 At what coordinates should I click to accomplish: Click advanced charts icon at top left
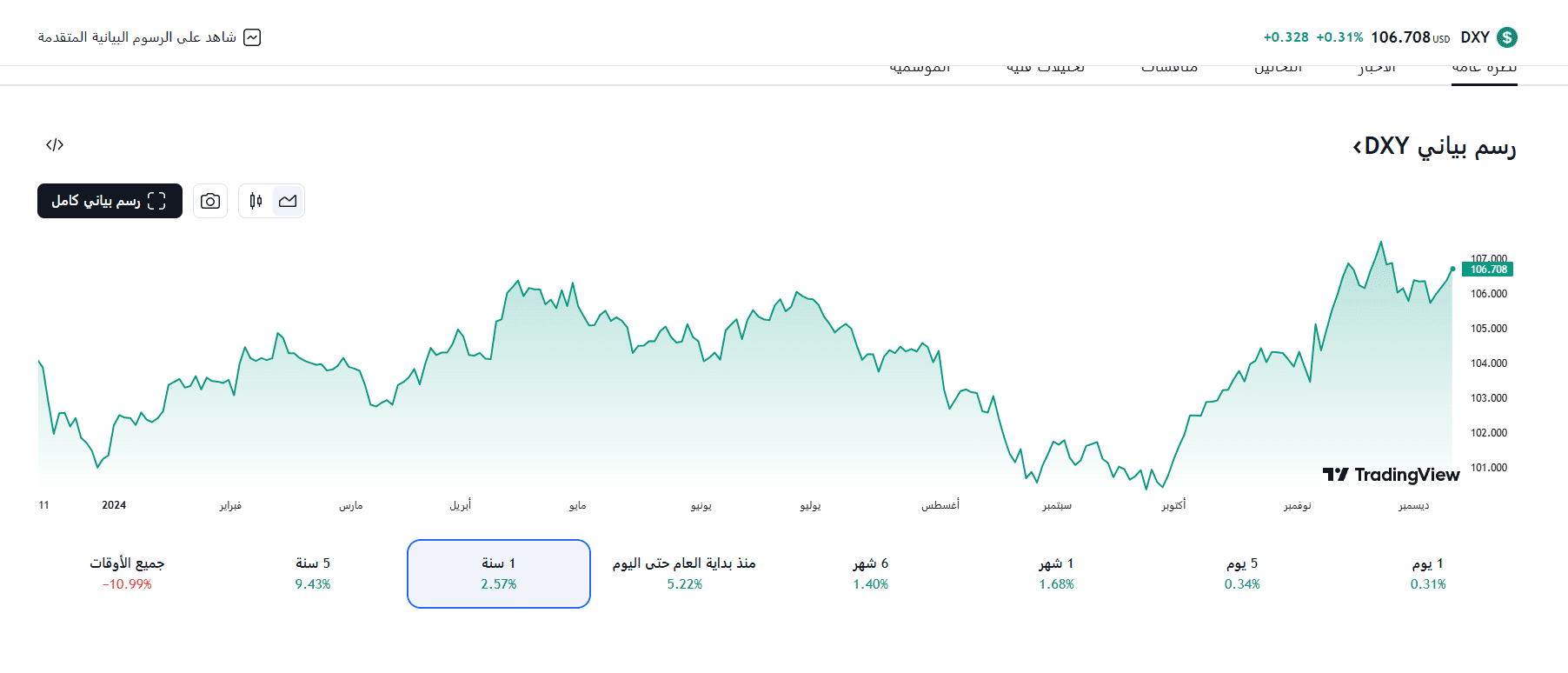click(252, 37)
